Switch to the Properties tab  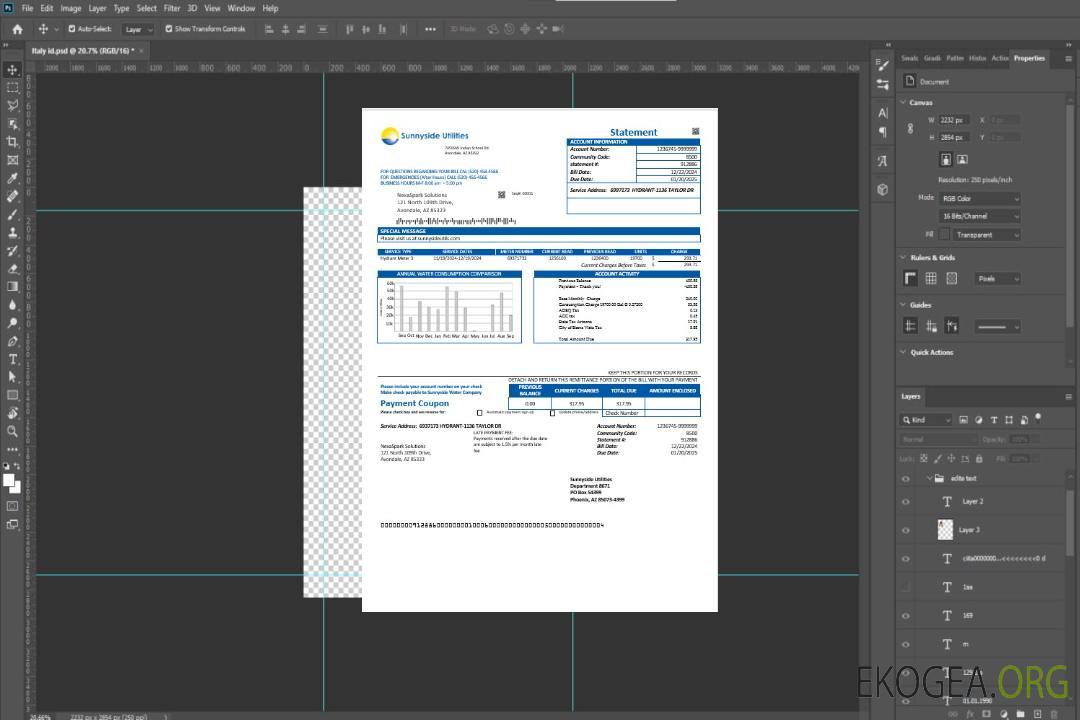coord(1029,59)
